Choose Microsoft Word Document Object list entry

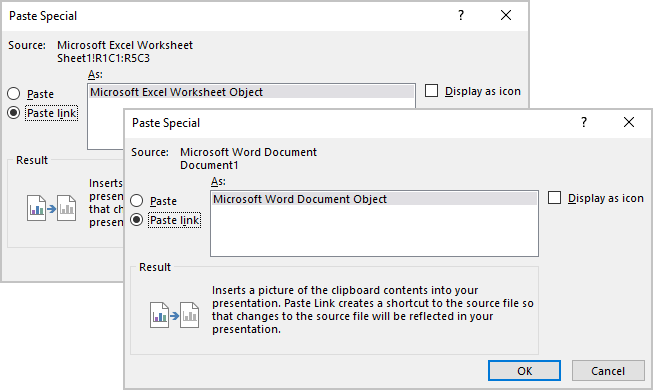pos(374,199)
